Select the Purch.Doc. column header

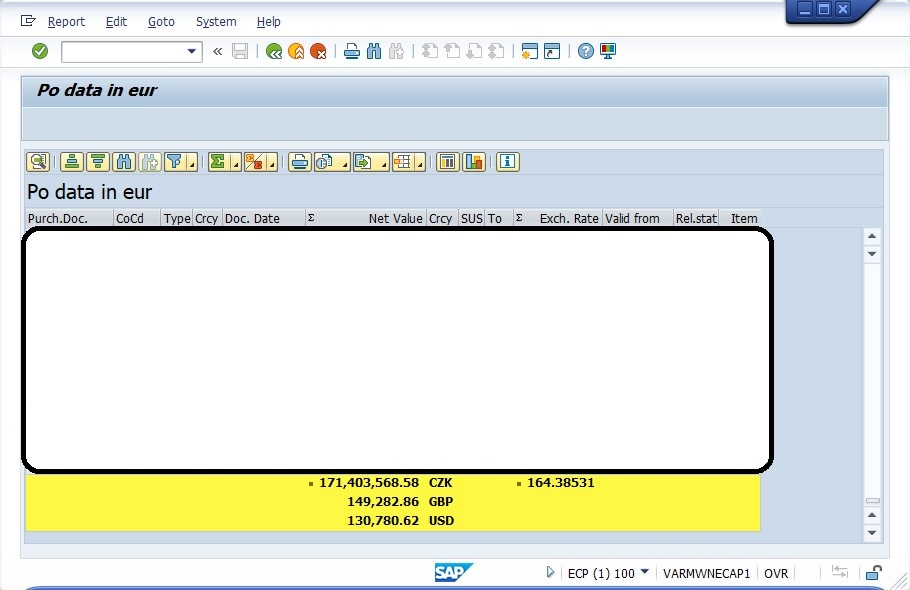click(70, 218)
